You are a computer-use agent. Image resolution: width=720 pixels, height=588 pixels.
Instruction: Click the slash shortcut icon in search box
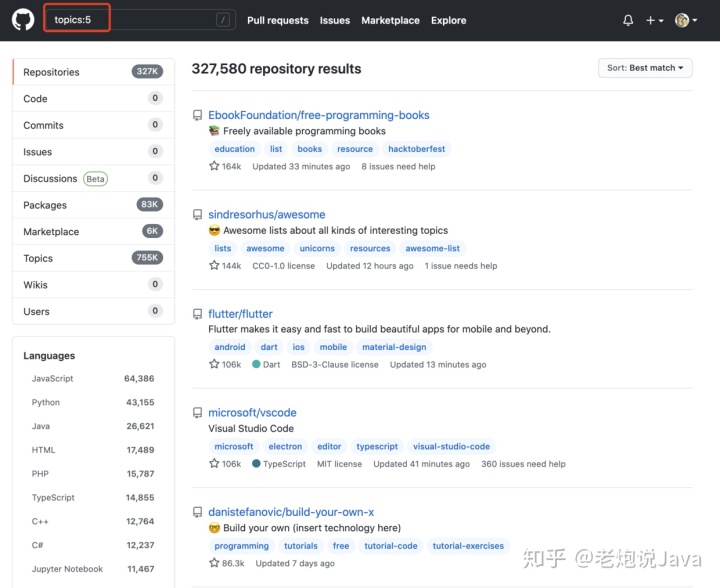click(223, 20)
